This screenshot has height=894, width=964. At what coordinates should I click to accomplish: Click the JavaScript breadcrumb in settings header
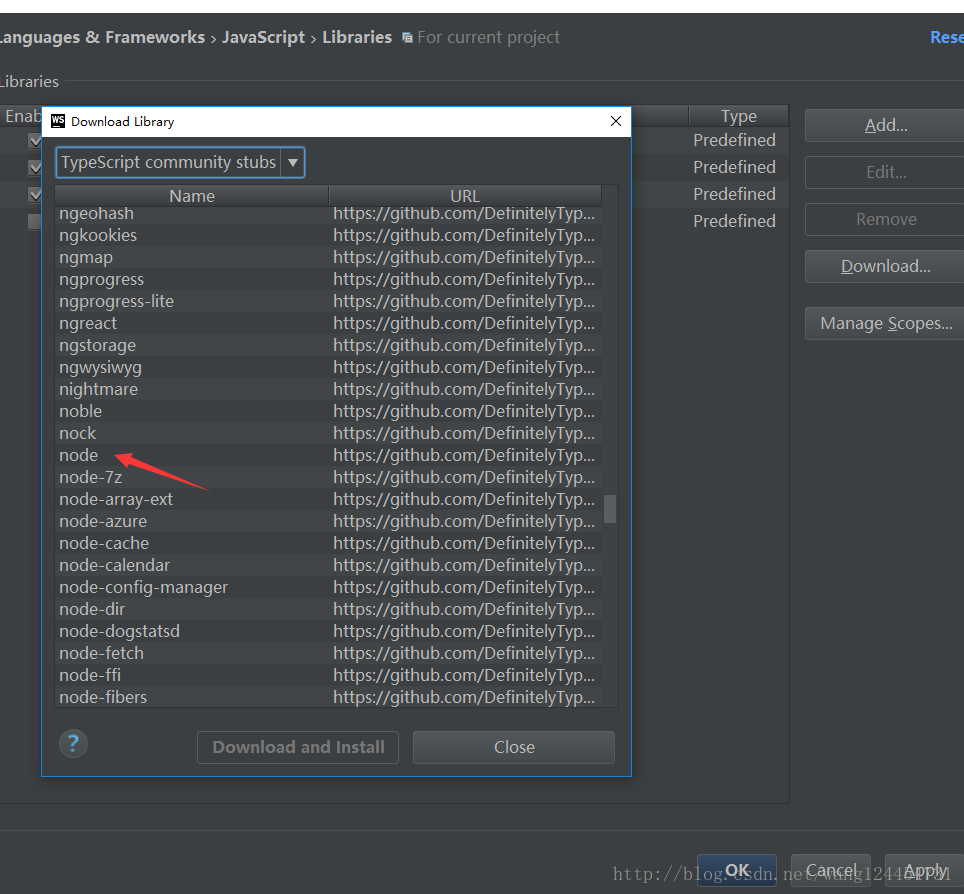coord(263,38)
